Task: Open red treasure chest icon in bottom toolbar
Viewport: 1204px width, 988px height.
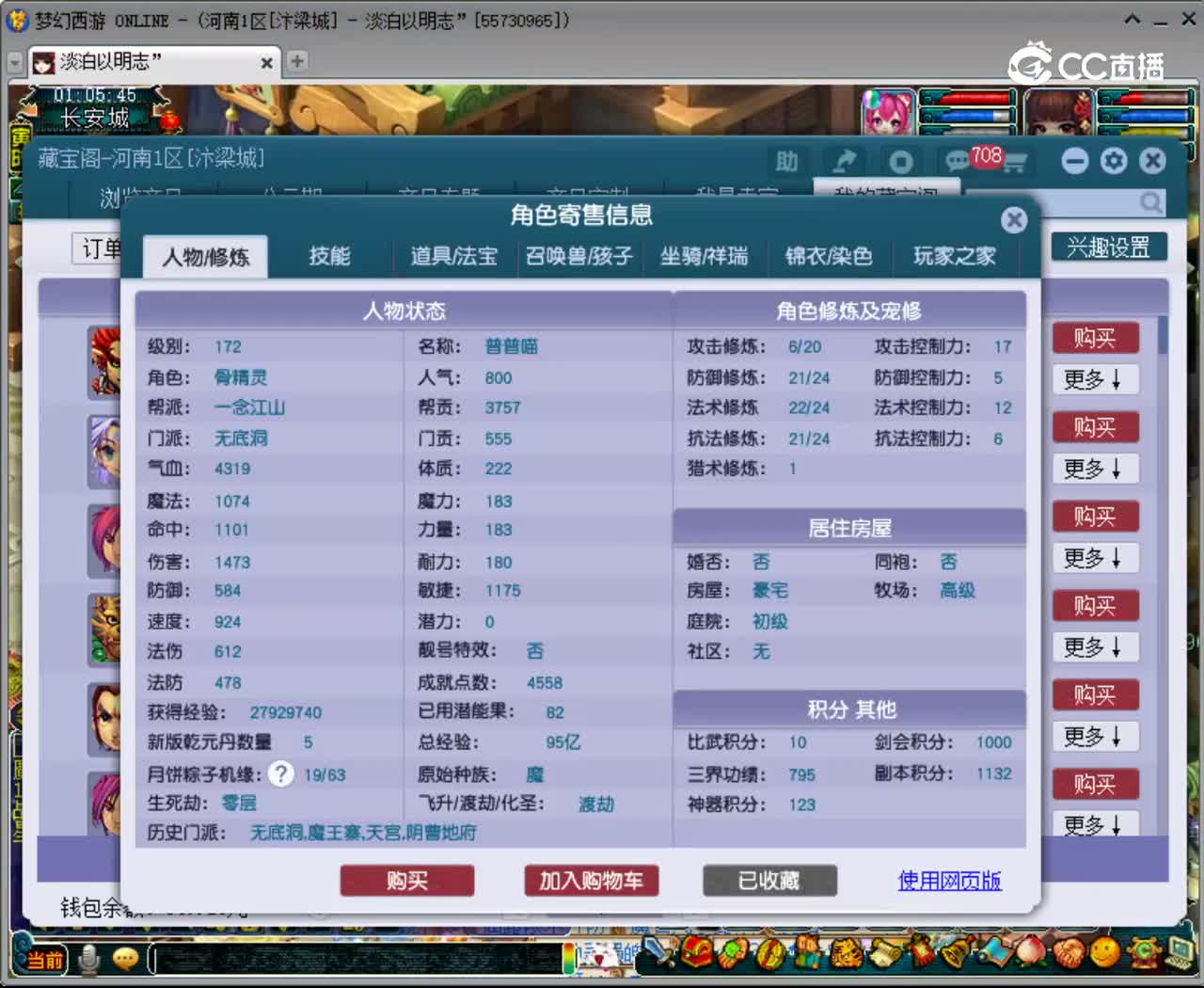Action: 697,953
